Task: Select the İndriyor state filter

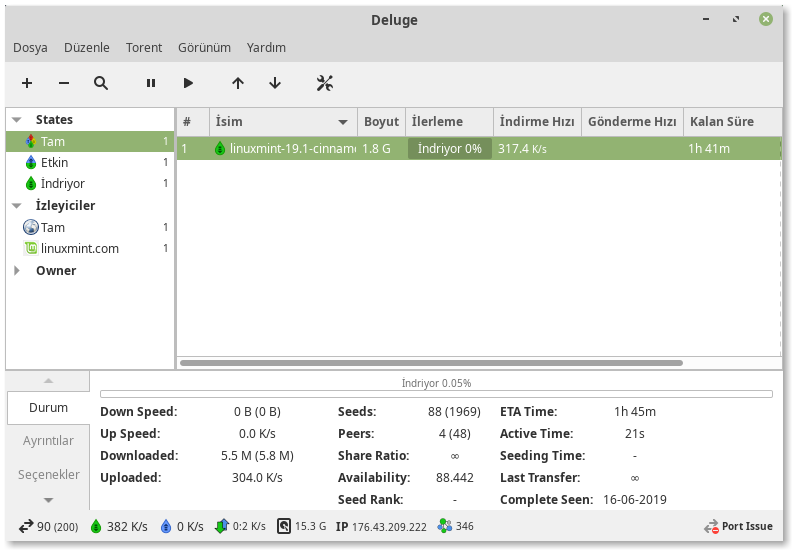Action: coord(90,183)
